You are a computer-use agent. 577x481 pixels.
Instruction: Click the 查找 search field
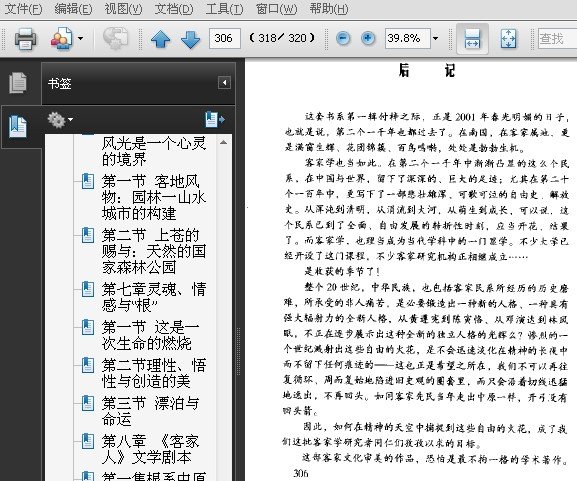tap(557, 38)
